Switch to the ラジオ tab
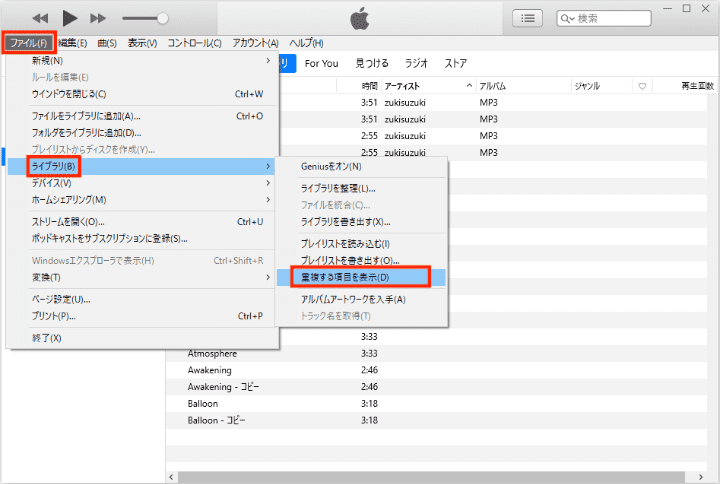720x484 pixels. click(x=416, y=63)
